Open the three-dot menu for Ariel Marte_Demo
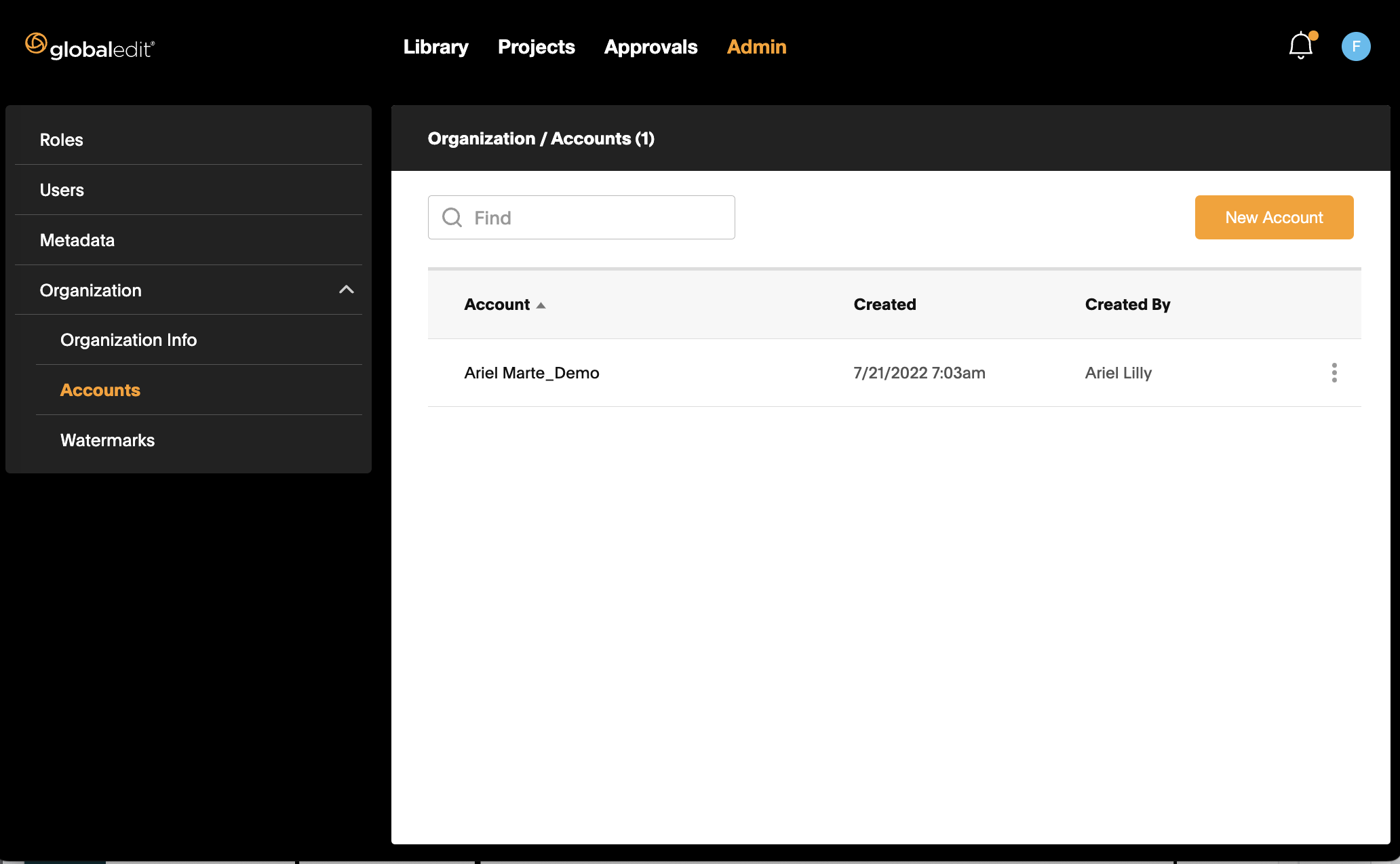 1334,373
